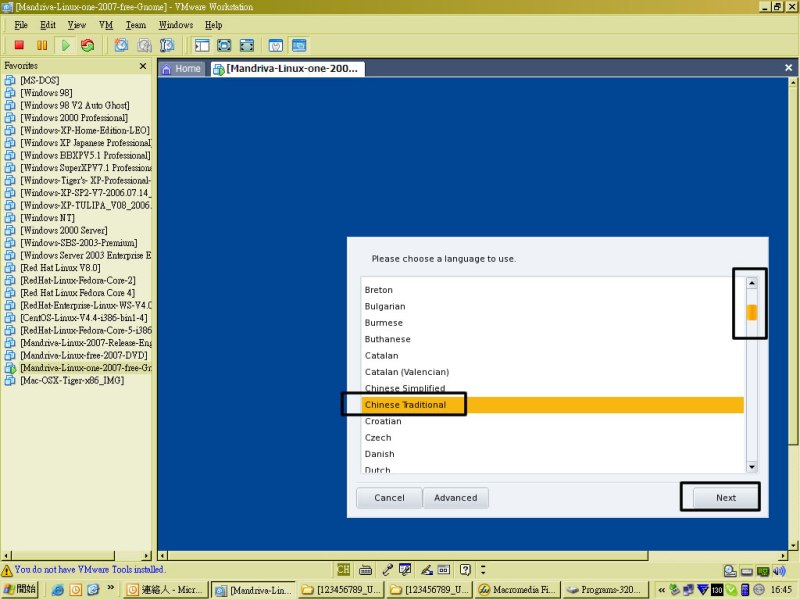Select [Red Hat Linux V8.0] in Favorites

point(60,268)
